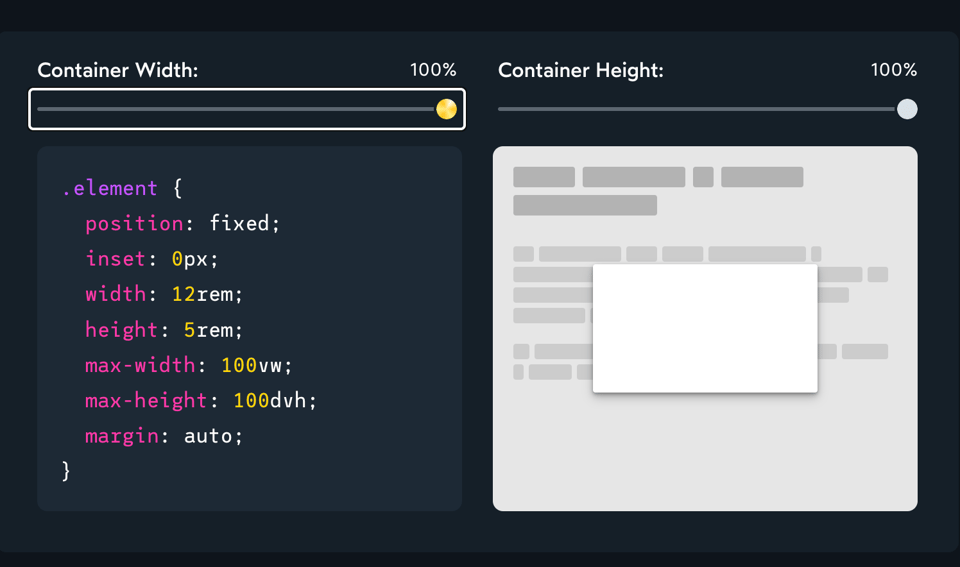Image resolution: width=960 pixels, height=567 pixels.
Task: Click the 100% value beside Container Height
Action: pyautogui.click(x=893, y=70)
